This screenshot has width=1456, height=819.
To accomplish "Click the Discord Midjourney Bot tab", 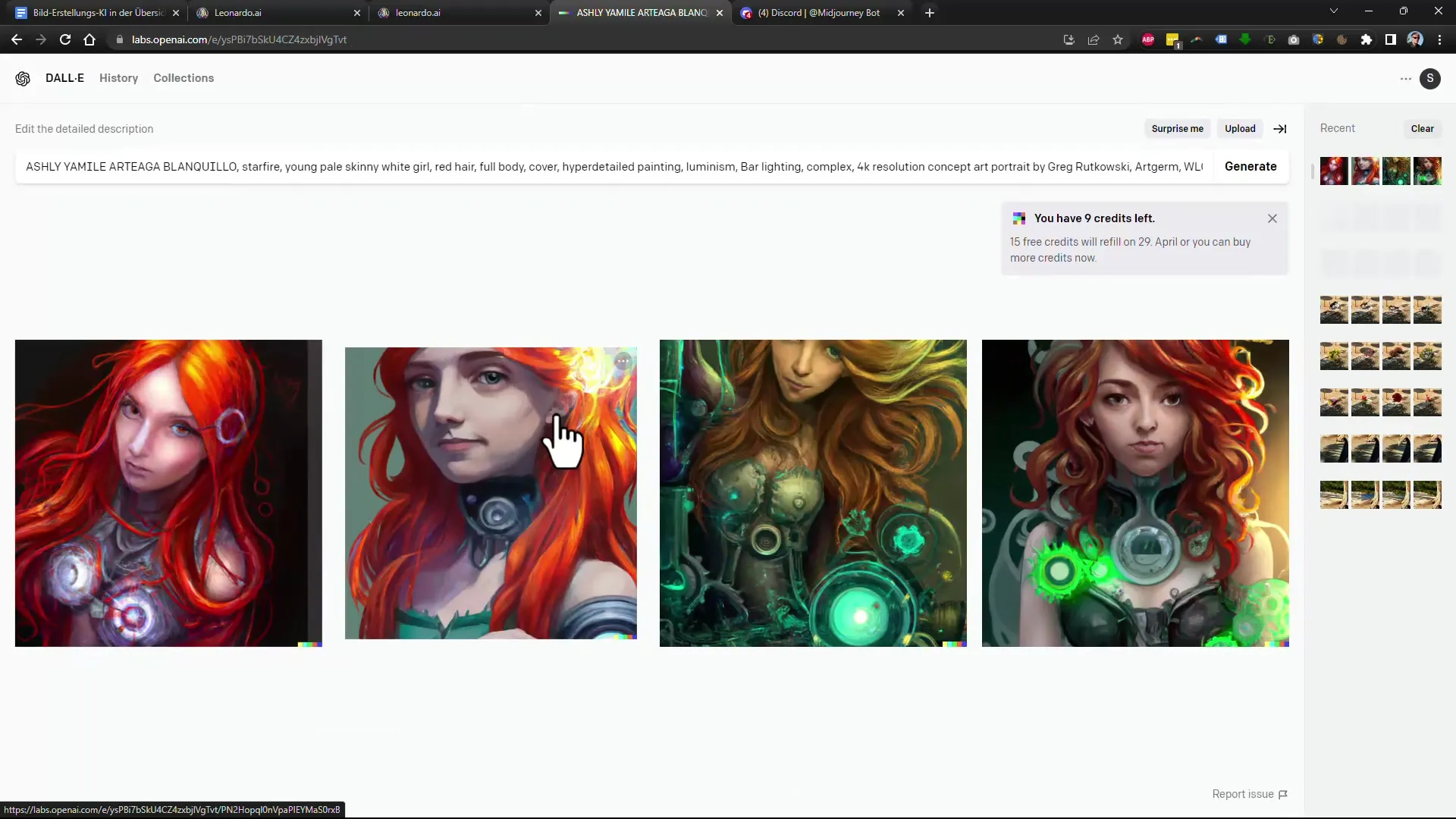I will (x=818, y=12).
